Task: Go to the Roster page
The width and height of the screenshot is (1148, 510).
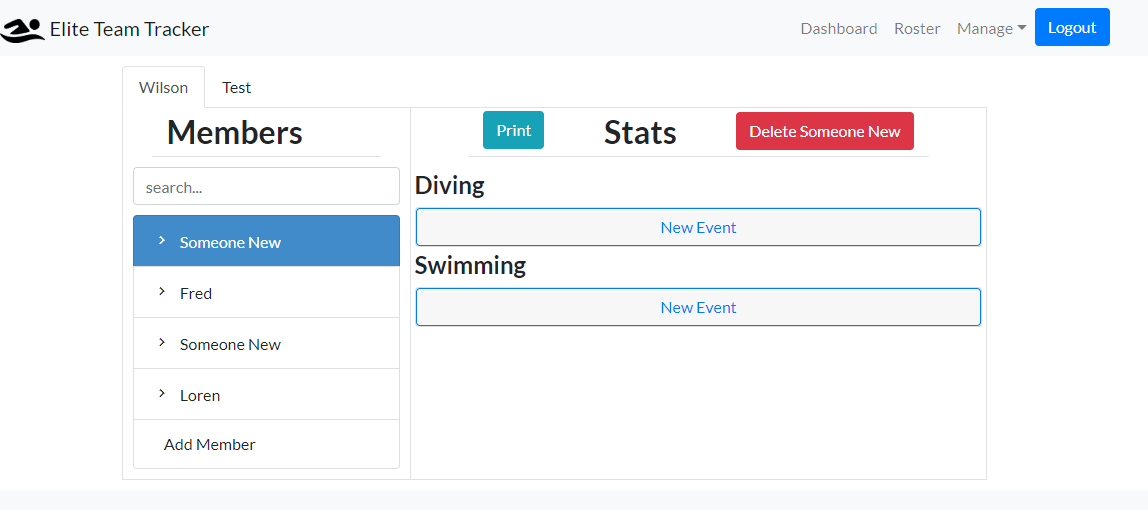Action: (x=917, y=28)
